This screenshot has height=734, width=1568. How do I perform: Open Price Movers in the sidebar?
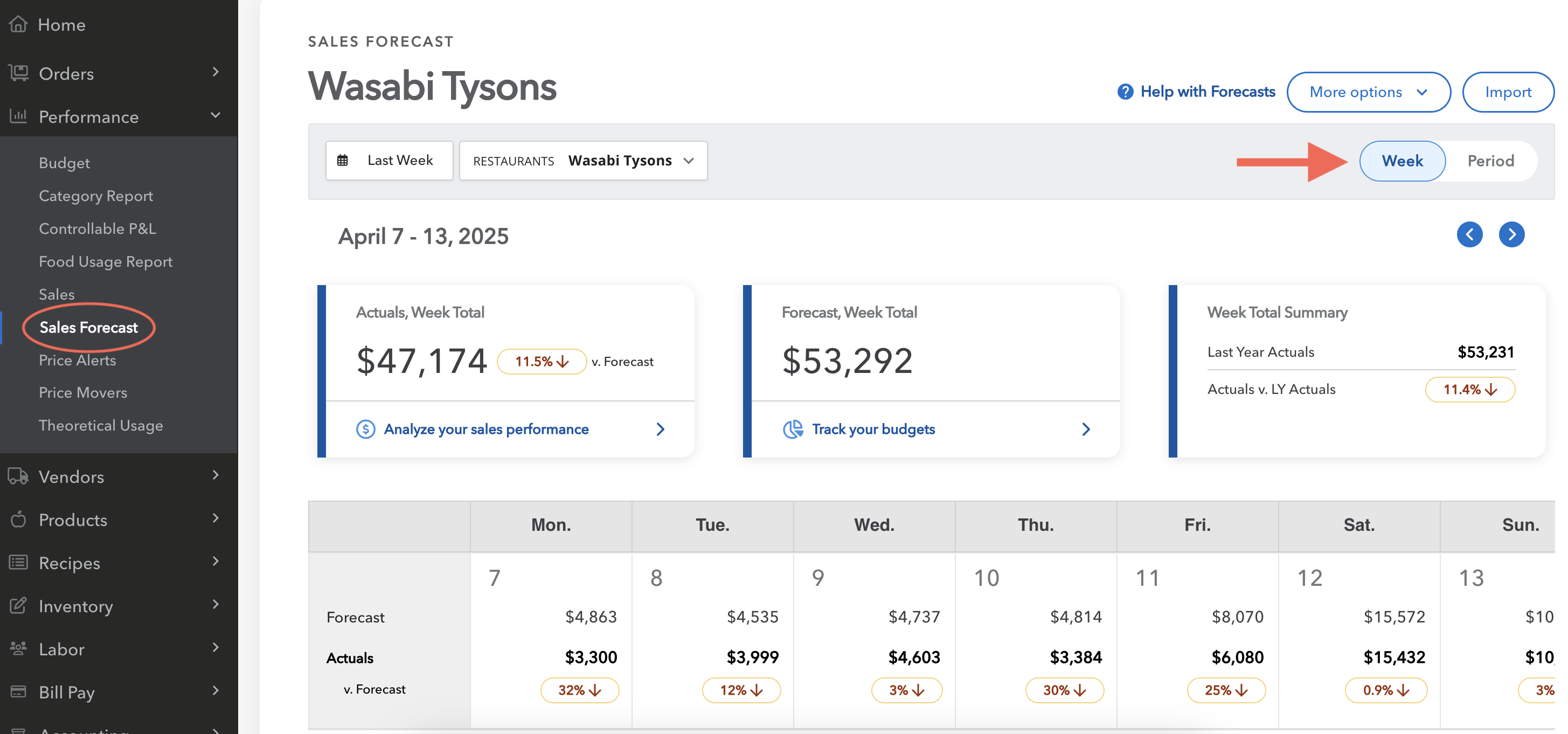pos(84,393)
